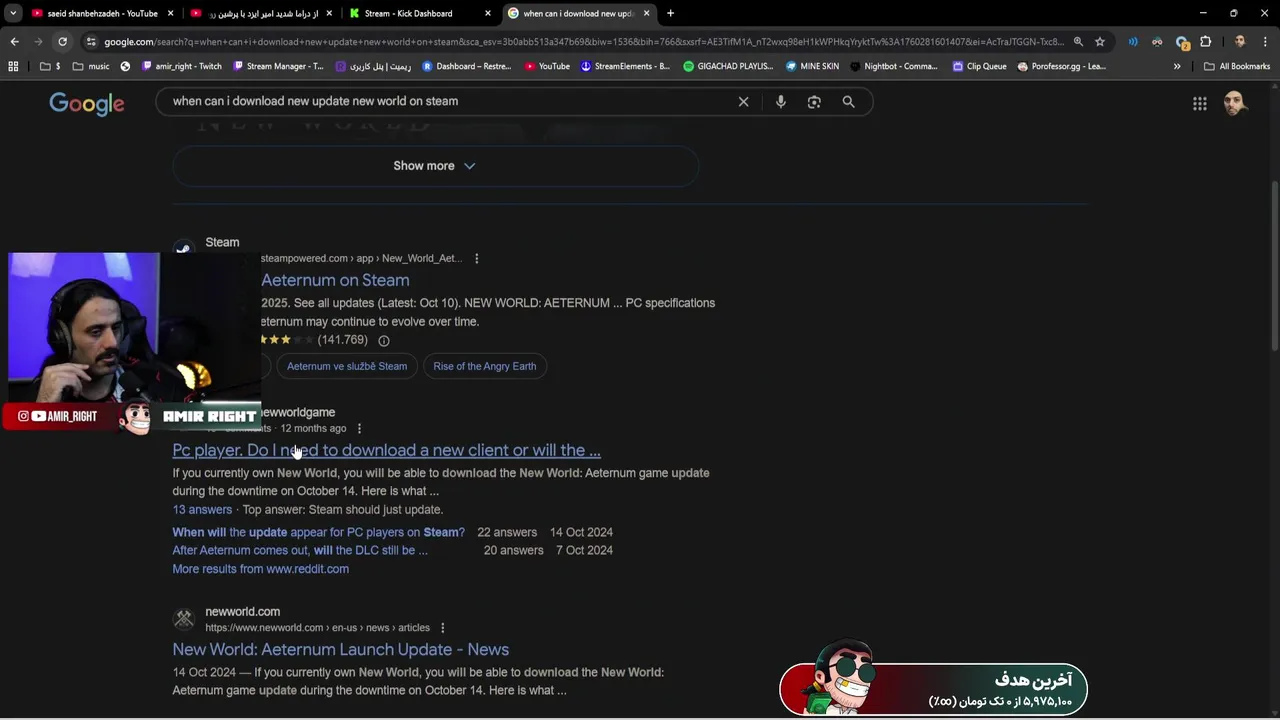Search by image with Google Lens
This screenshot has height=720, width=1280.
tap(814, 102)
